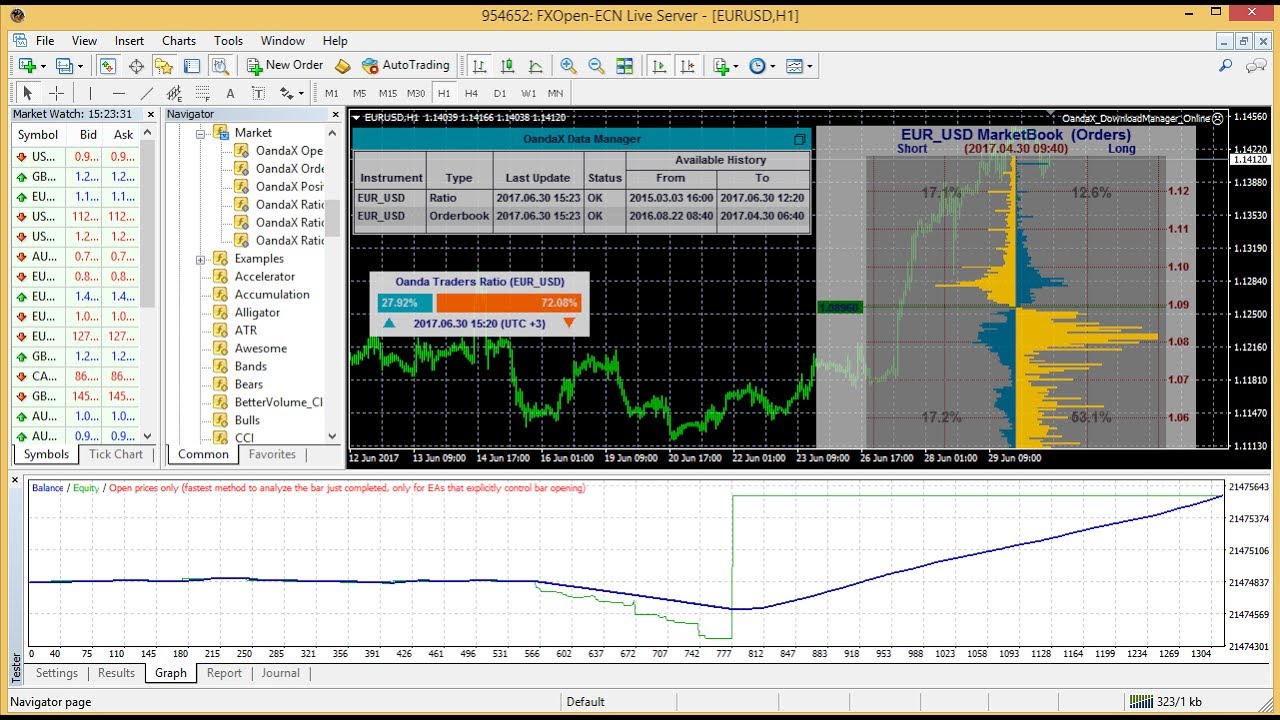Switch chart to line chart style
The height and width of the screenshot is (720, 1280).
(x=536, y=66)
